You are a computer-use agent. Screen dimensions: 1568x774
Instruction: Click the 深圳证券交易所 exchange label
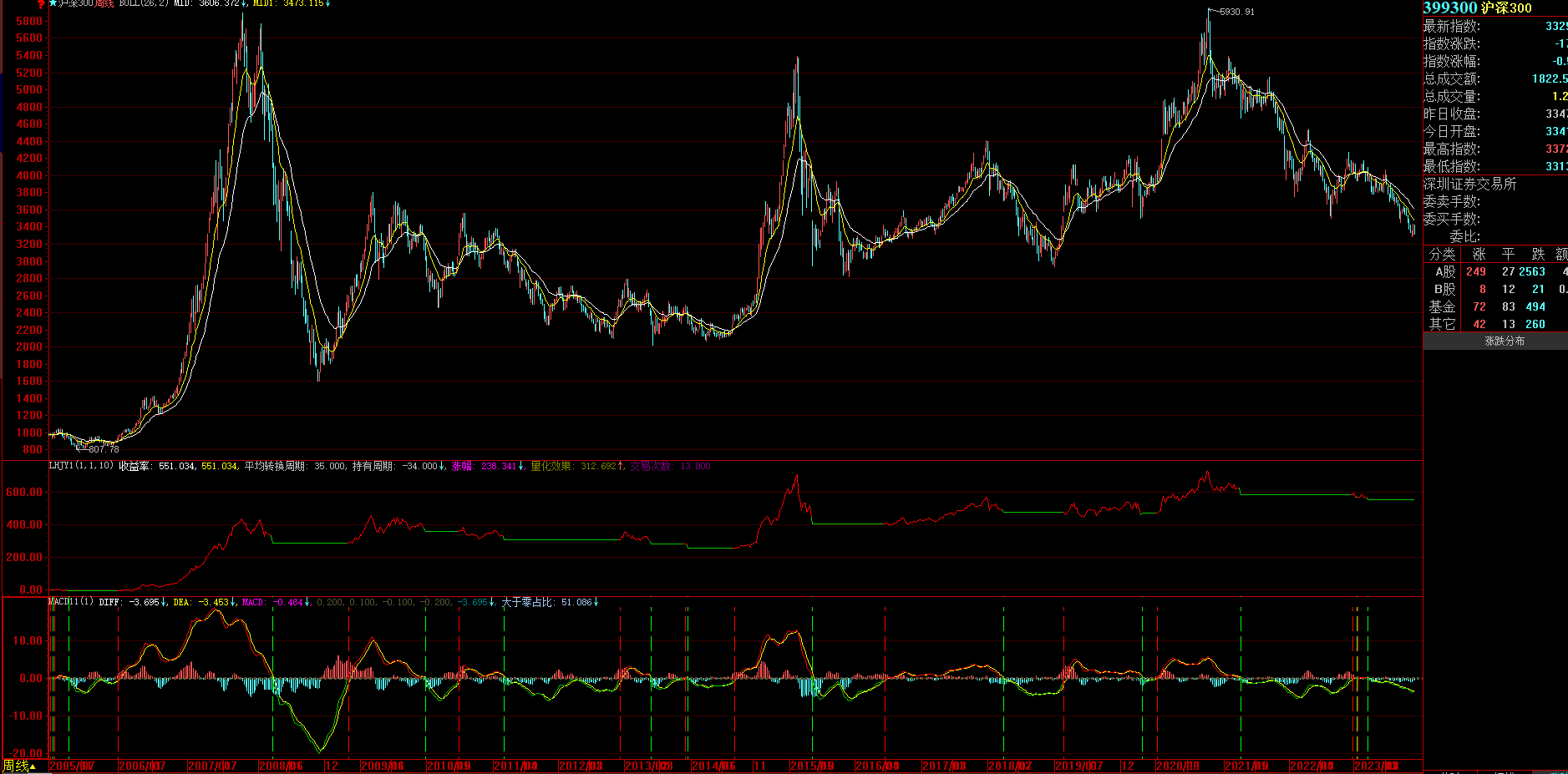point(1469,185)
